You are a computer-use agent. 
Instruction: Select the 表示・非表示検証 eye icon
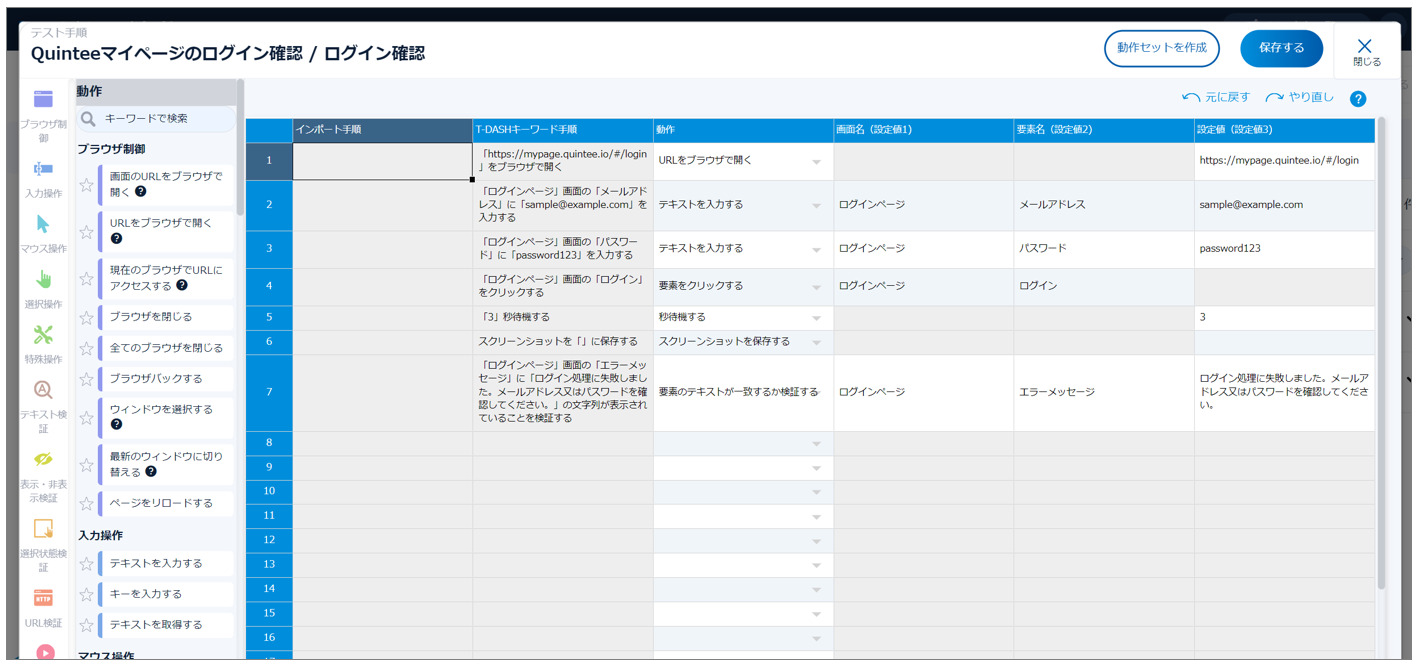[43, 459]
